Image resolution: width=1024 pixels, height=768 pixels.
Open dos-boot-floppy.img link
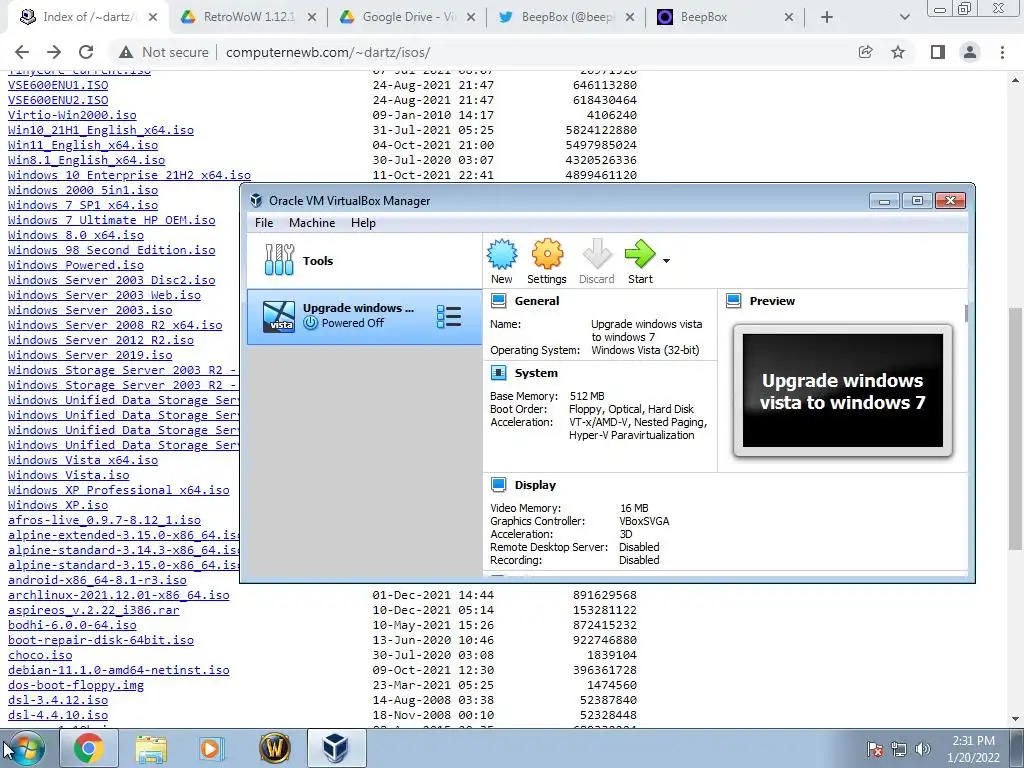point(76,685)
